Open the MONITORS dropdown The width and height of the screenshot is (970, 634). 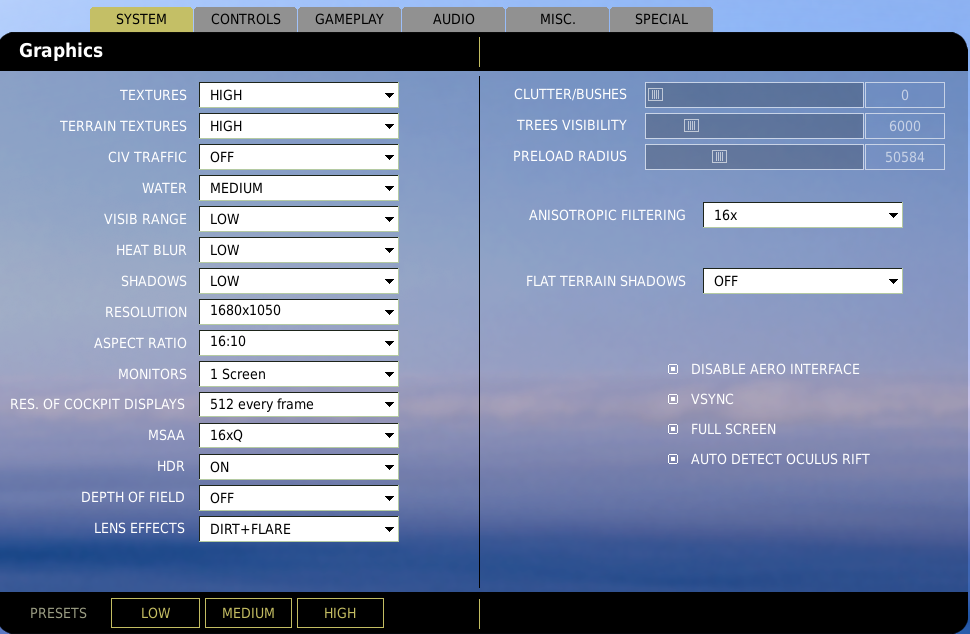[299, 374]
